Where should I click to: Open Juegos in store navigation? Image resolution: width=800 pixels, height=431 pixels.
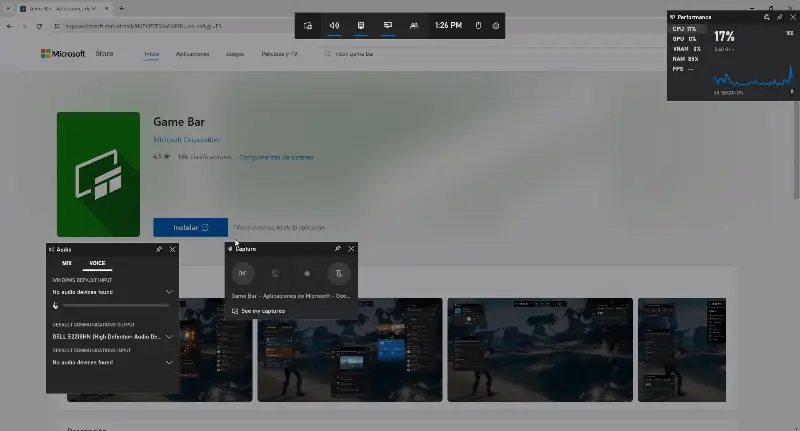pos(235,54)
